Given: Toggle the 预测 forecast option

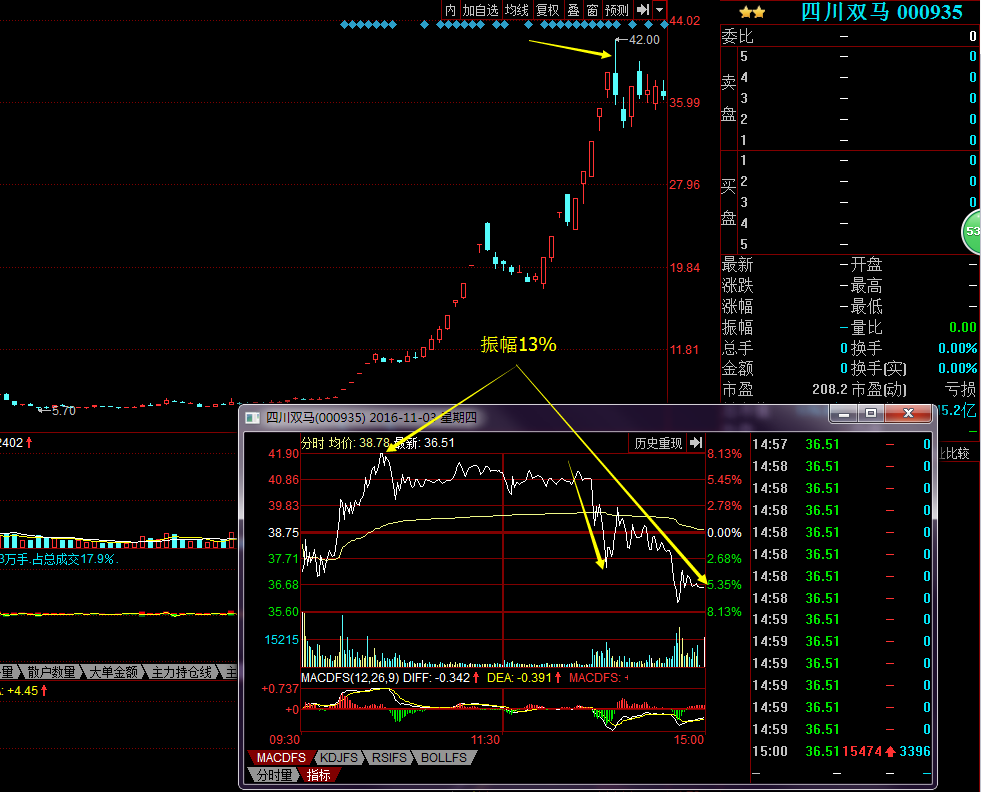Looking at the screenshot, I should (617, 10).
